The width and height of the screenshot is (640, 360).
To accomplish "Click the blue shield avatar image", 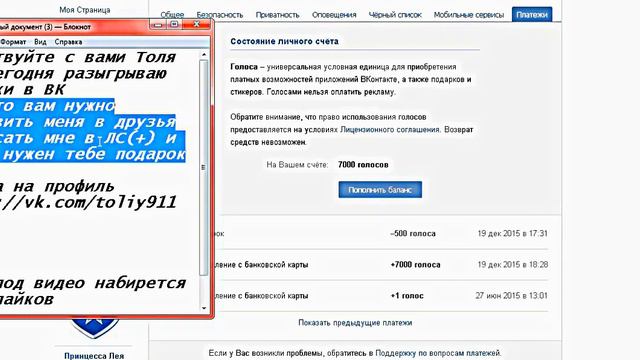I will tap(95, 328).
